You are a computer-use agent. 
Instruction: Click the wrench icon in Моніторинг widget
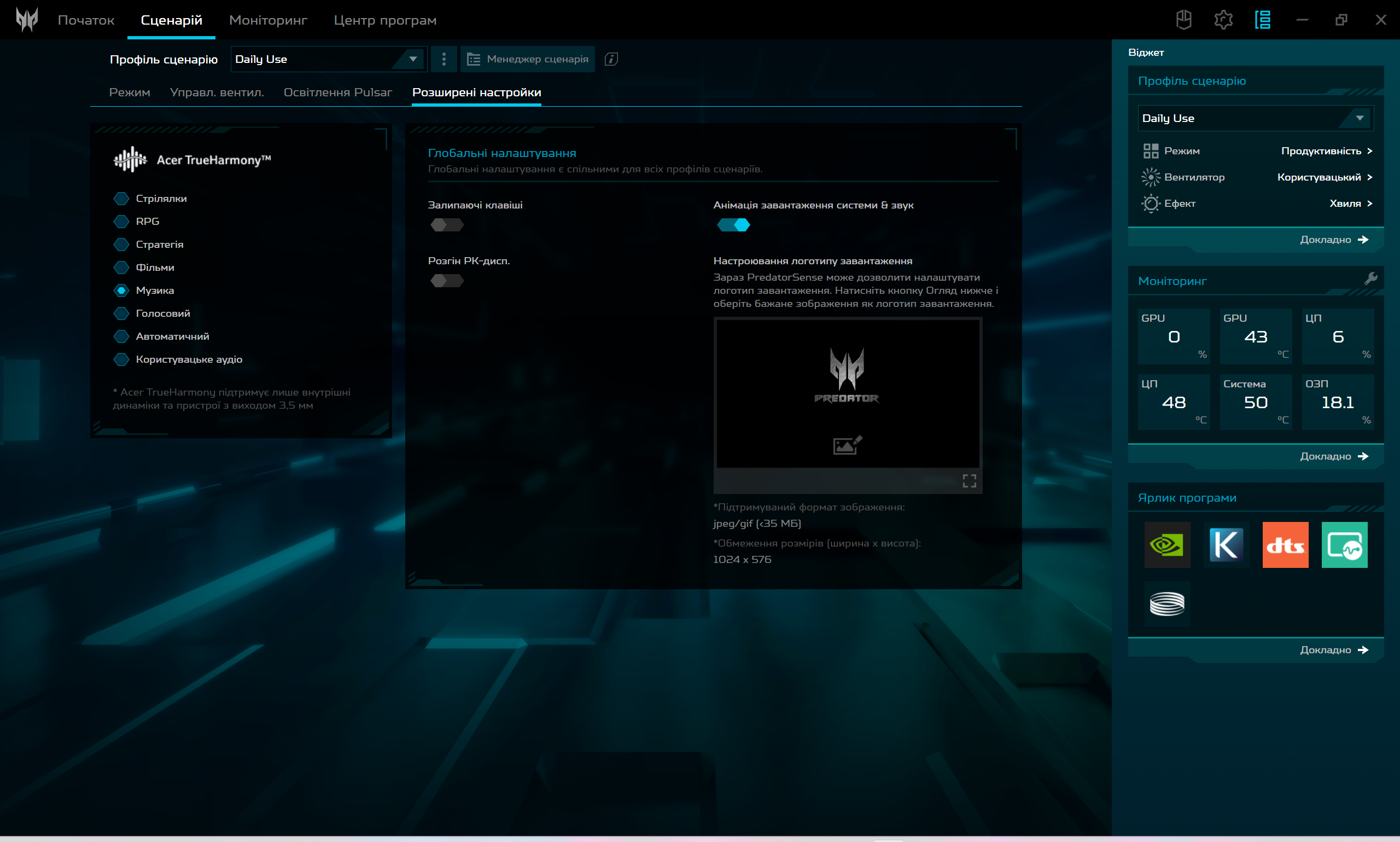click(x=1370, y=278)
